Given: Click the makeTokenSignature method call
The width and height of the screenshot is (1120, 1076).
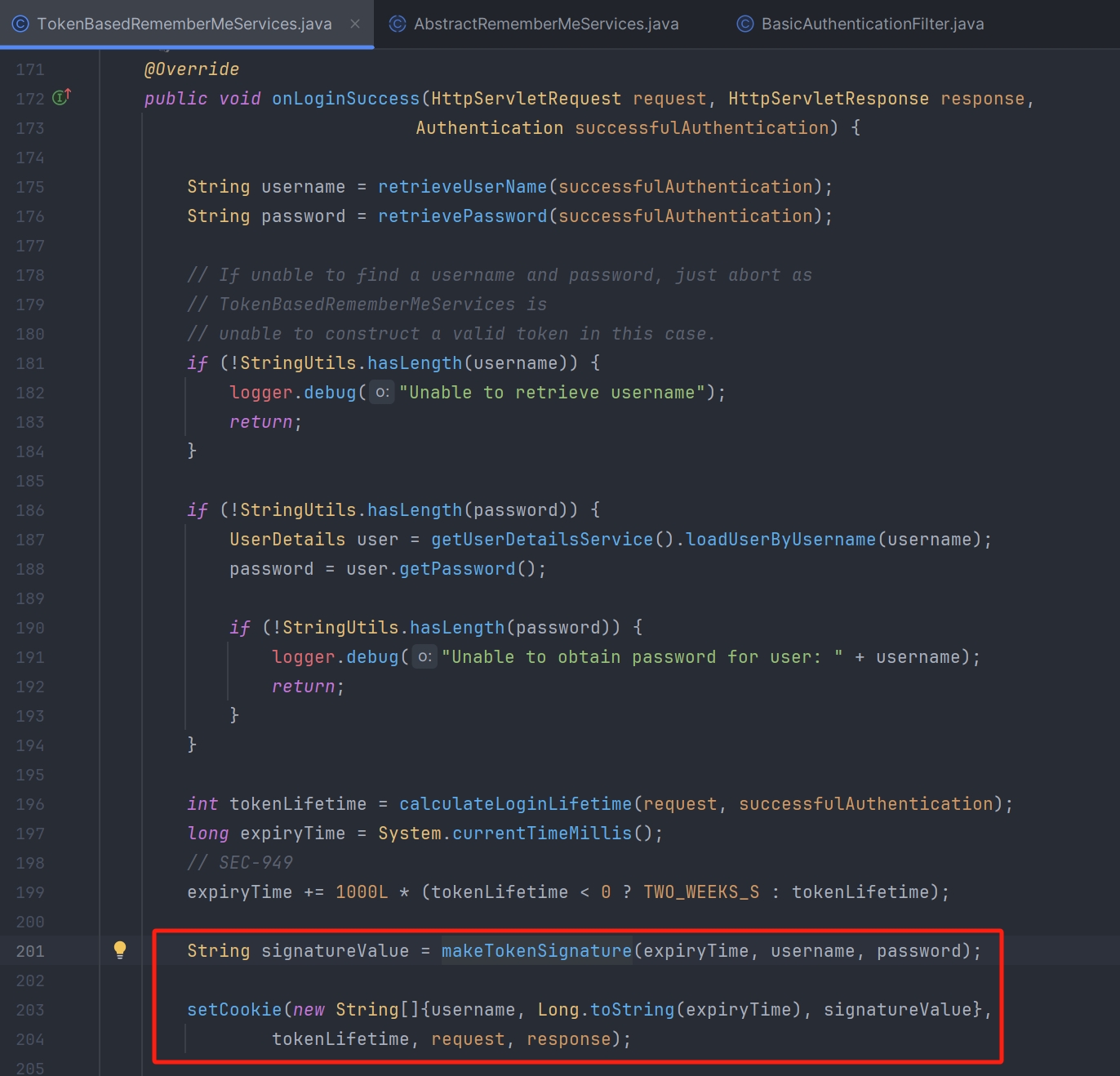Looking at the screenshot, I should click(x=536, y=951).
